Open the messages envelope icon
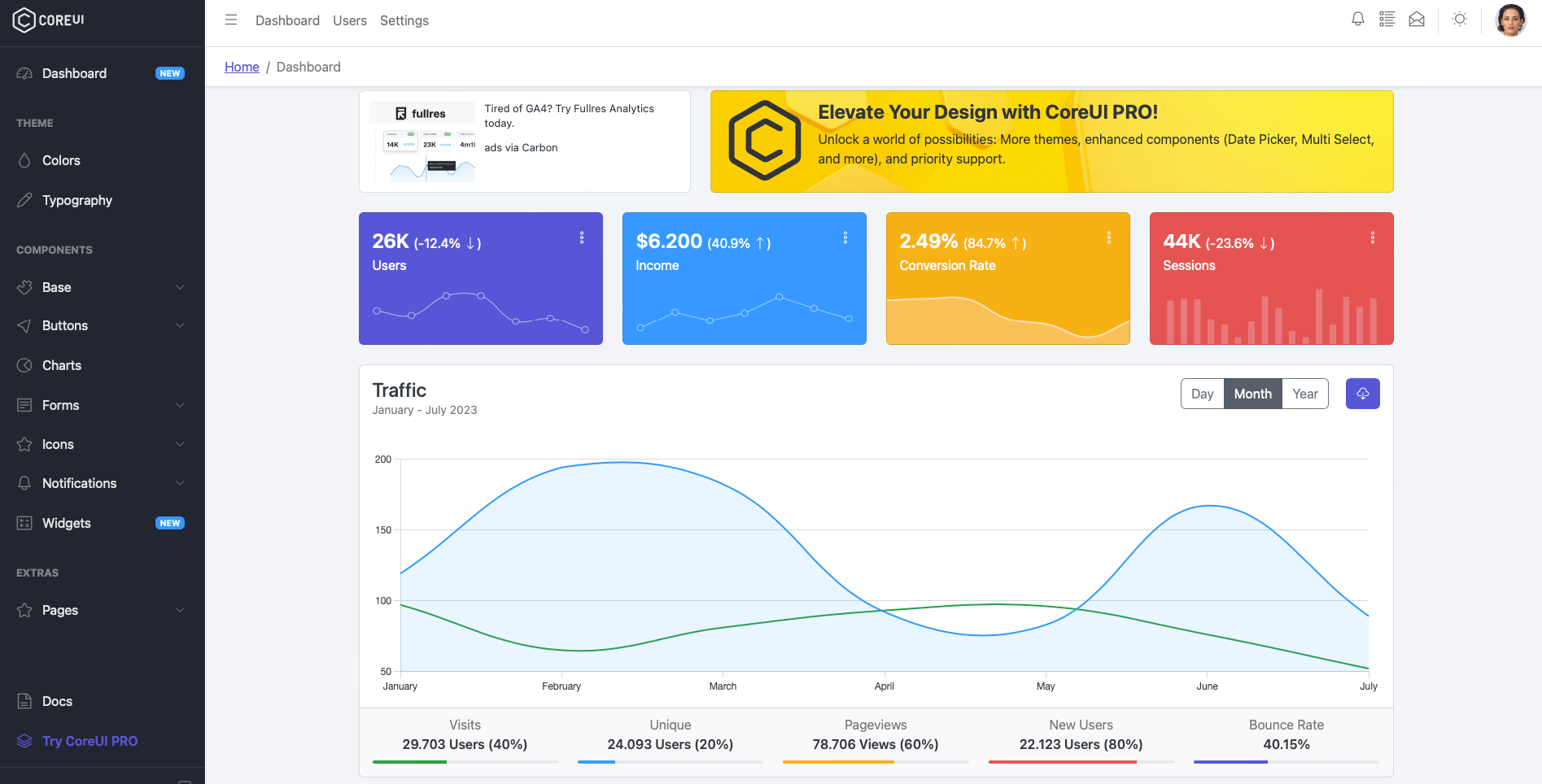The height and width of the screenshot is (784, 1542). coord(1417,19)
